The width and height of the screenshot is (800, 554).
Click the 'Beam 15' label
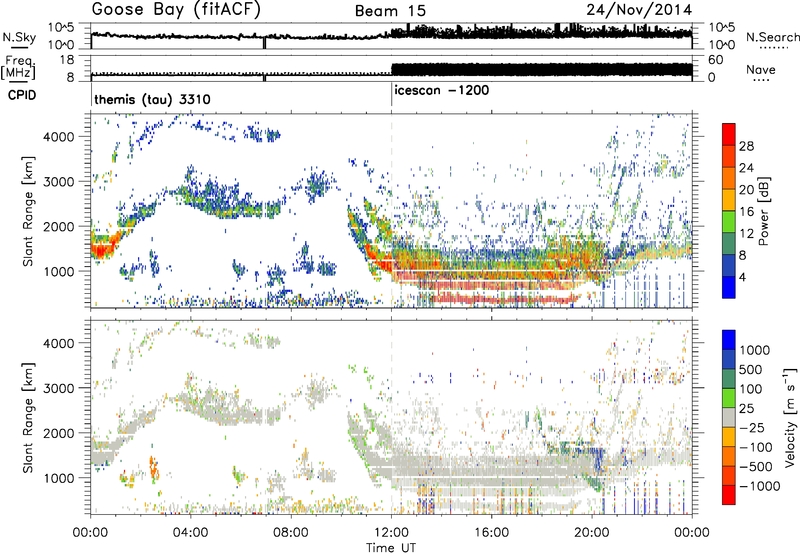pos(390,11)
